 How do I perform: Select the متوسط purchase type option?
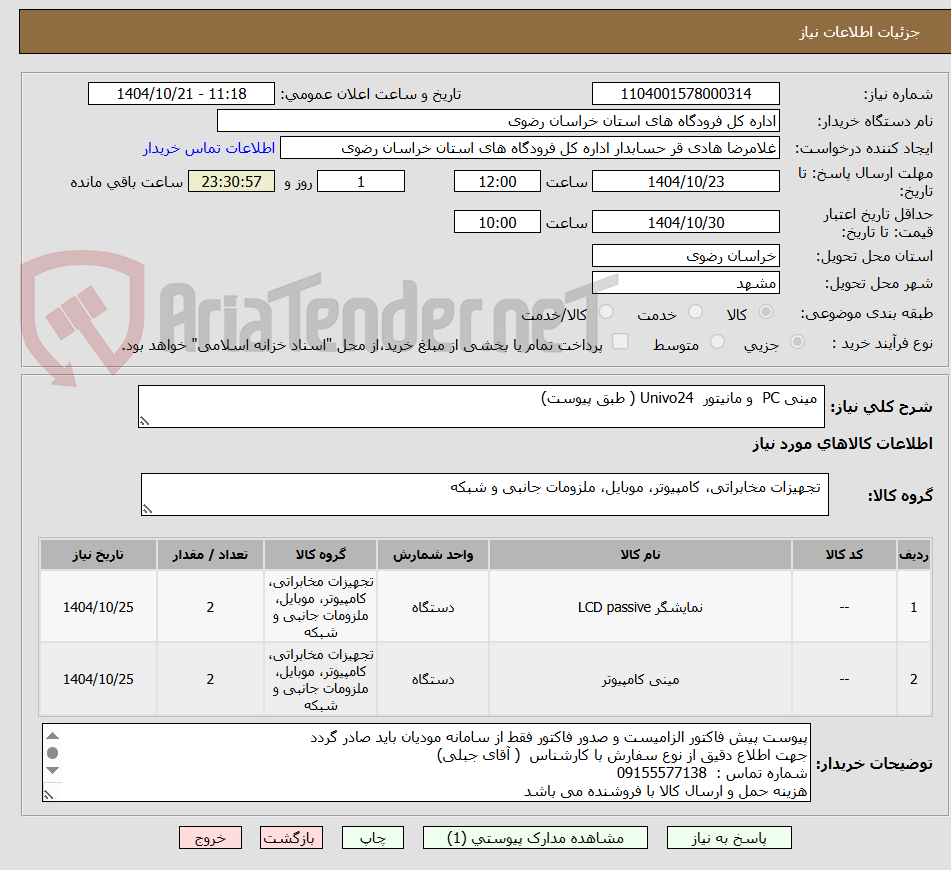pos(718,341)
